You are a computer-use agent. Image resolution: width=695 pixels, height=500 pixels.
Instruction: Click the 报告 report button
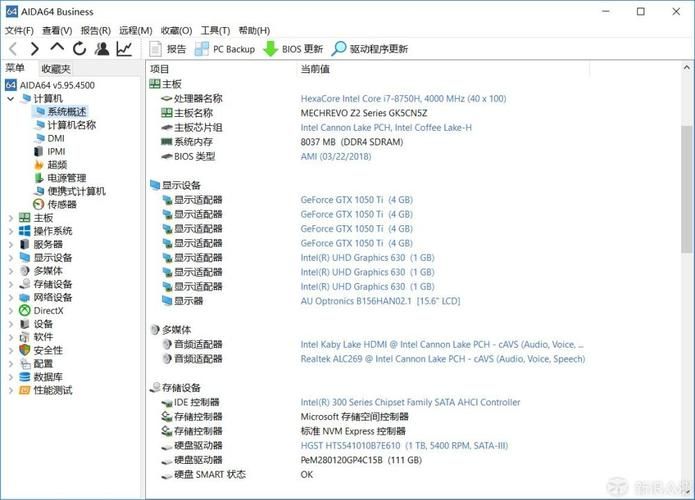tap(168, 49)
